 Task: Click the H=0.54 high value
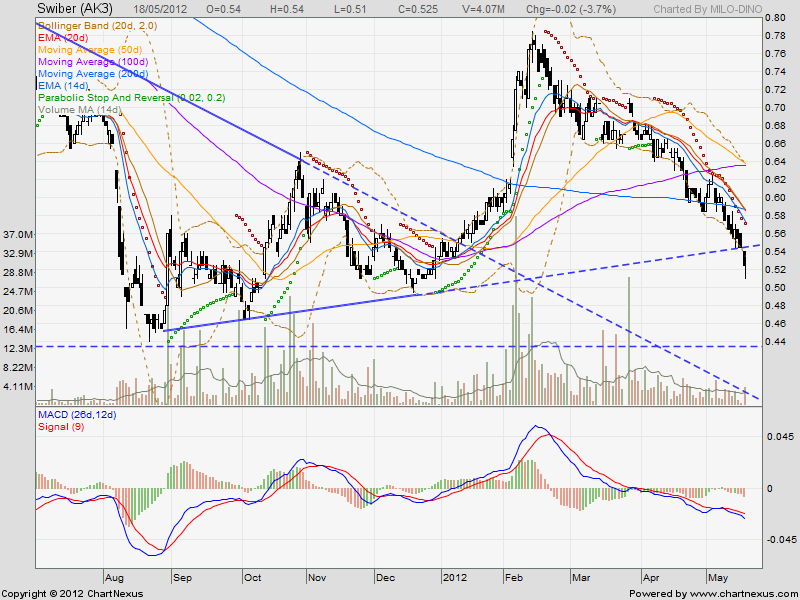point(287,9)
